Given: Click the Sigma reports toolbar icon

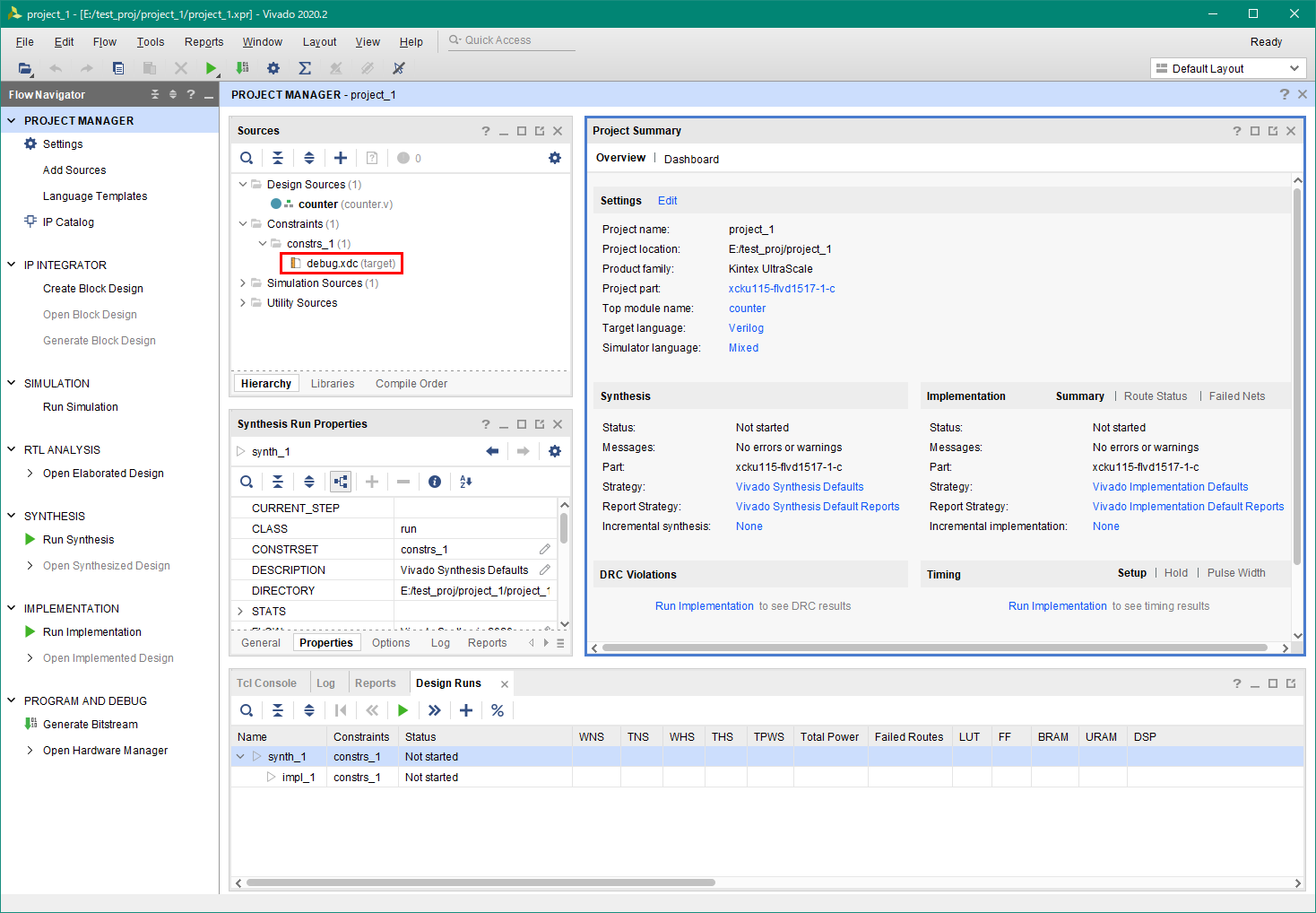Looking at the screenshot, I should click(305, 68).
